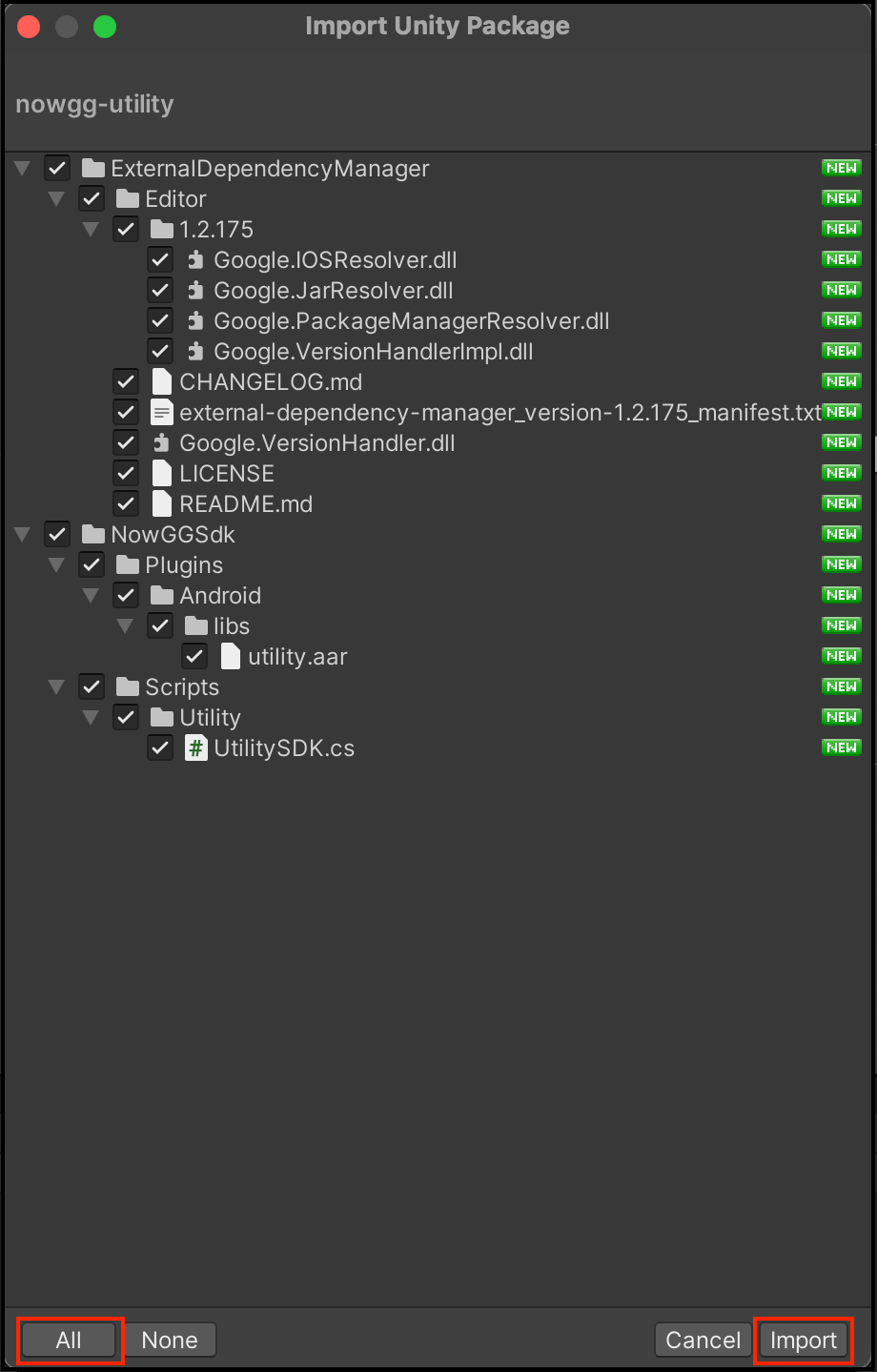Uncheck CHANGELOG.md from the import list
This screenshot has height=1372, width=877.
pos(126,381)
